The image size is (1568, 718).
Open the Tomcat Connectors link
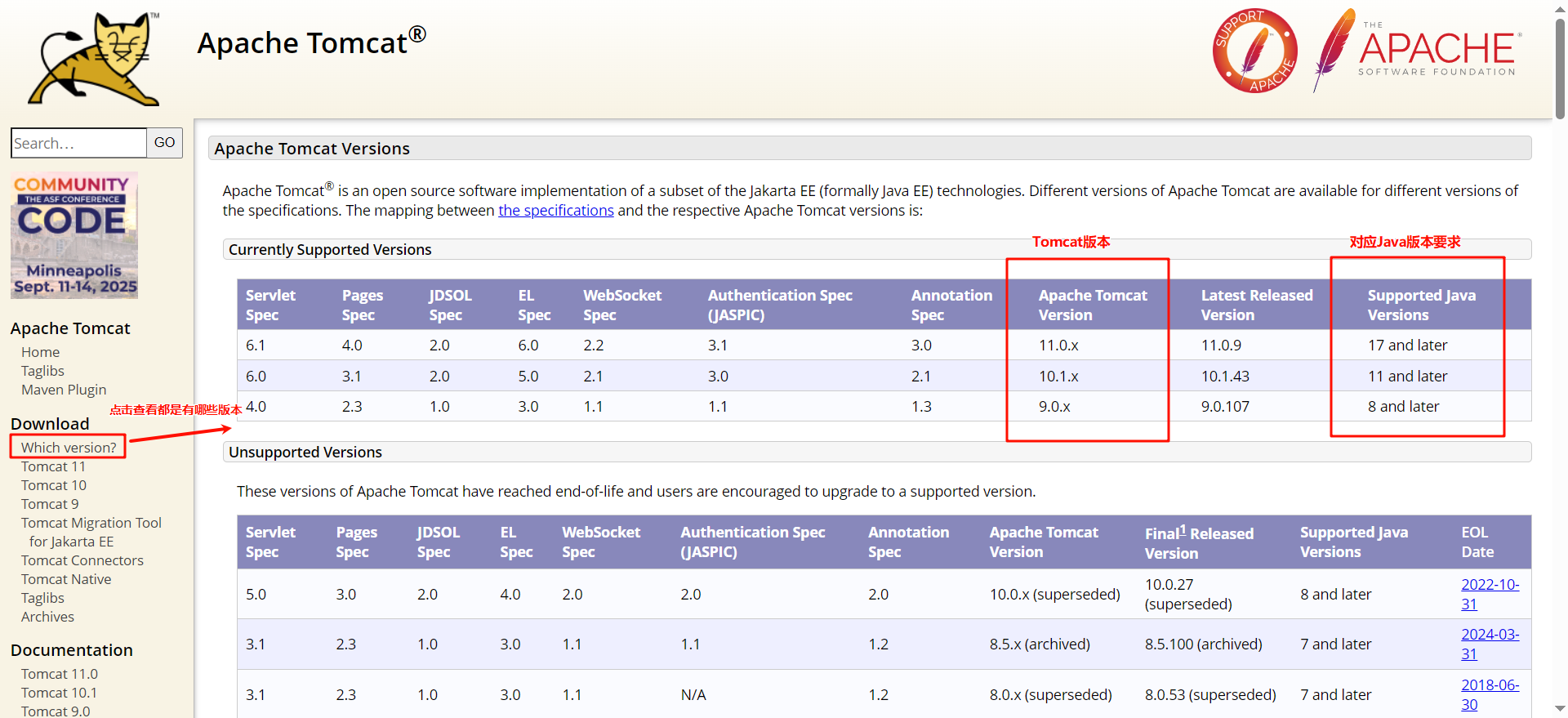click(82, 560)
